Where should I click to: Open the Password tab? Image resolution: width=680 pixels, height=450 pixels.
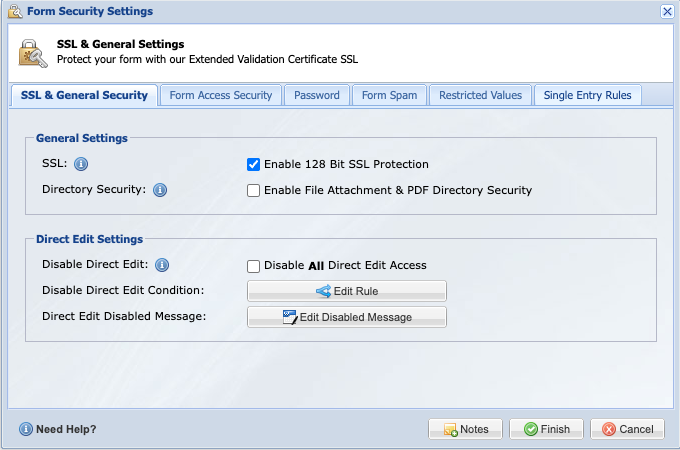click(317, 95)
